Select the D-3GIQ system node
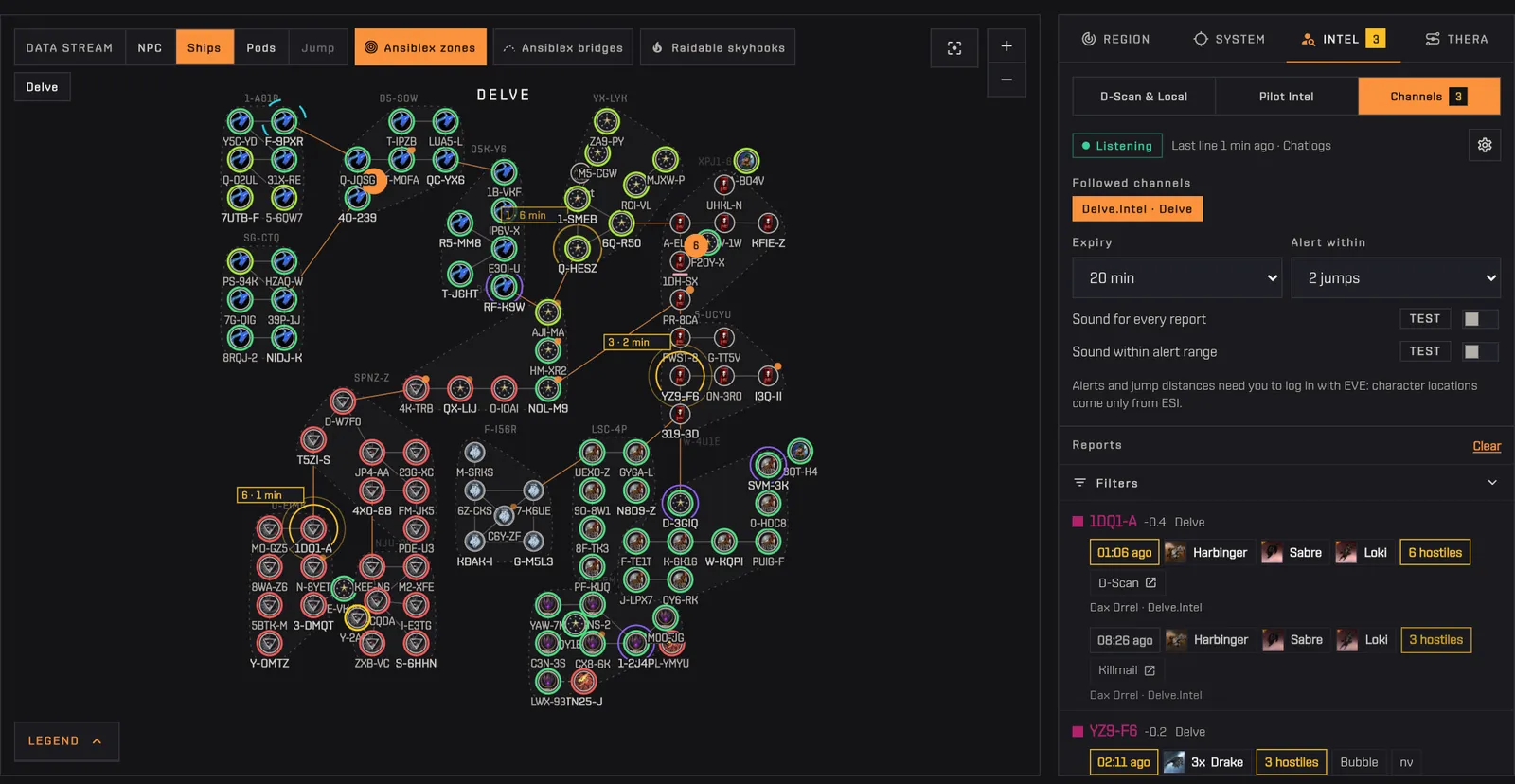The image size is (1515, 784). point(680,503)
